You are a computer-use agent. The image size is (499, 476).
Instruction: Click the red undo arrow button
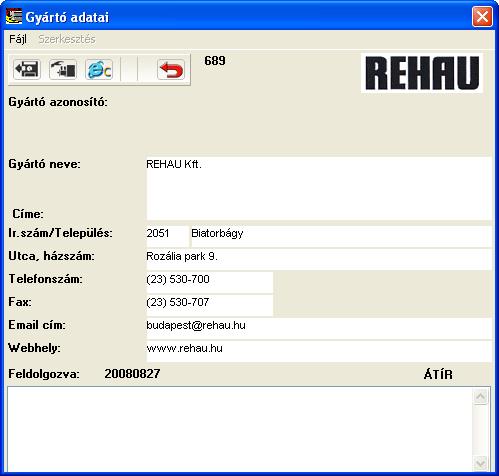tap(171, 69)
